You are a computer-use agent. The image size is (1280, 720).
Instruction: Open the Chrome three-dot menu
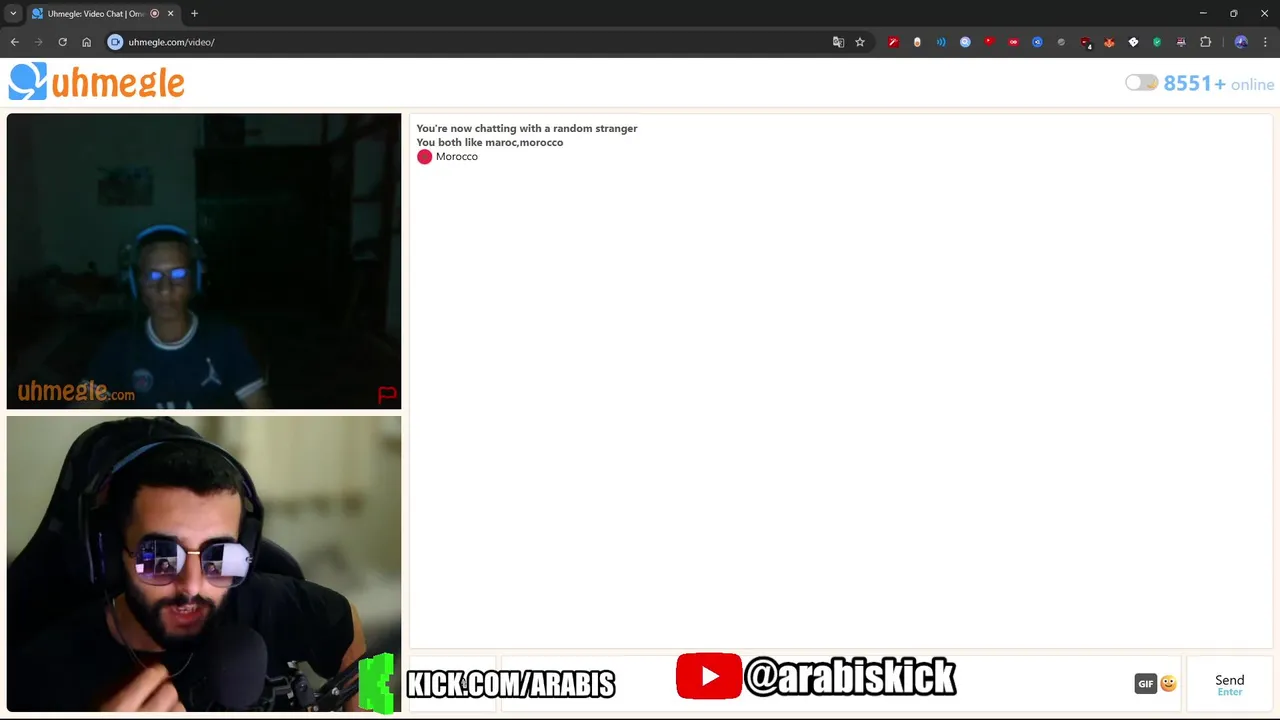[x=1266, y=42]
